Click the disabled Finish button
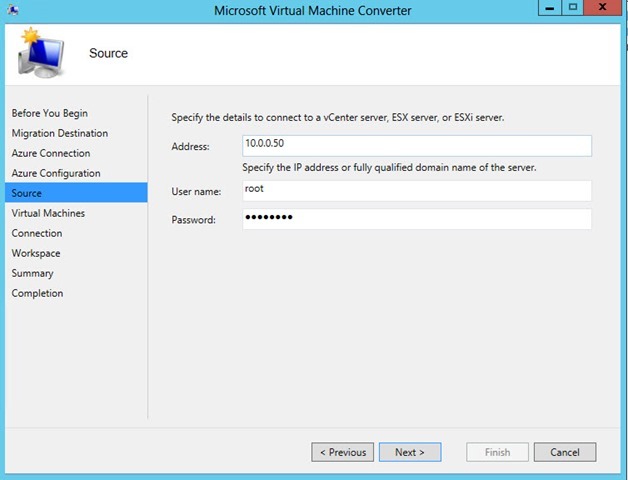Screen dimensions: 628x480 tap(497, 452)
